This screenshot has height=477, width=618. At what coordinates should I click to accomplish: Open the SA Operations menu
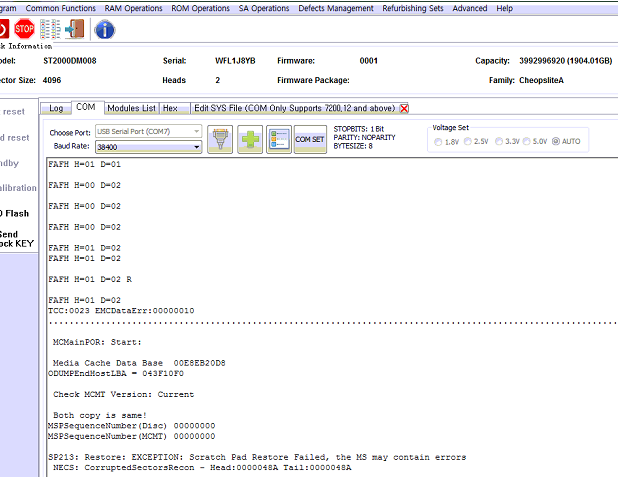[x=264, y=8]
